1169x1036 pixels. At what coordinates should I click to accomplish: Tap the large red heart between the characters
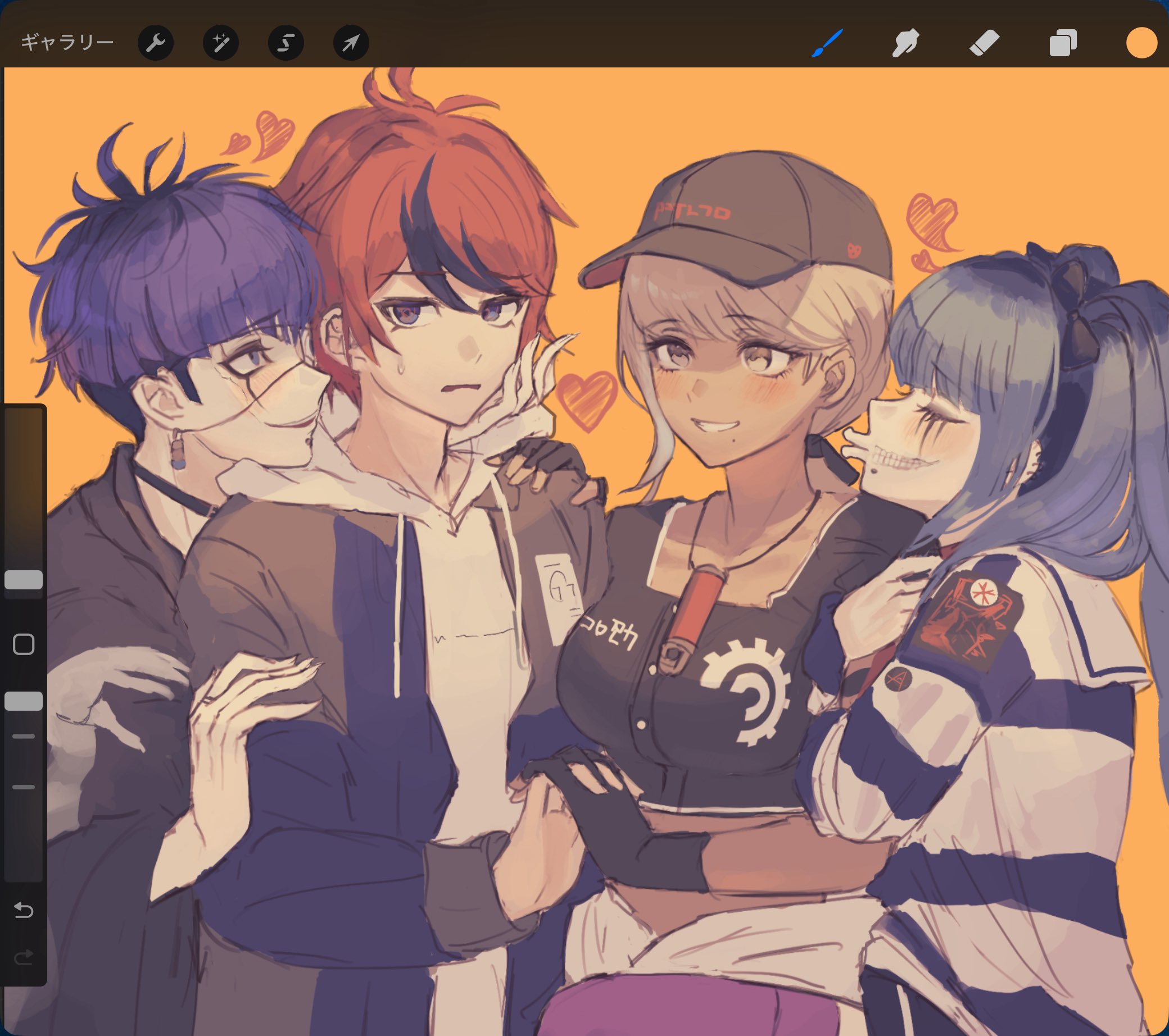tap(587, 399)
